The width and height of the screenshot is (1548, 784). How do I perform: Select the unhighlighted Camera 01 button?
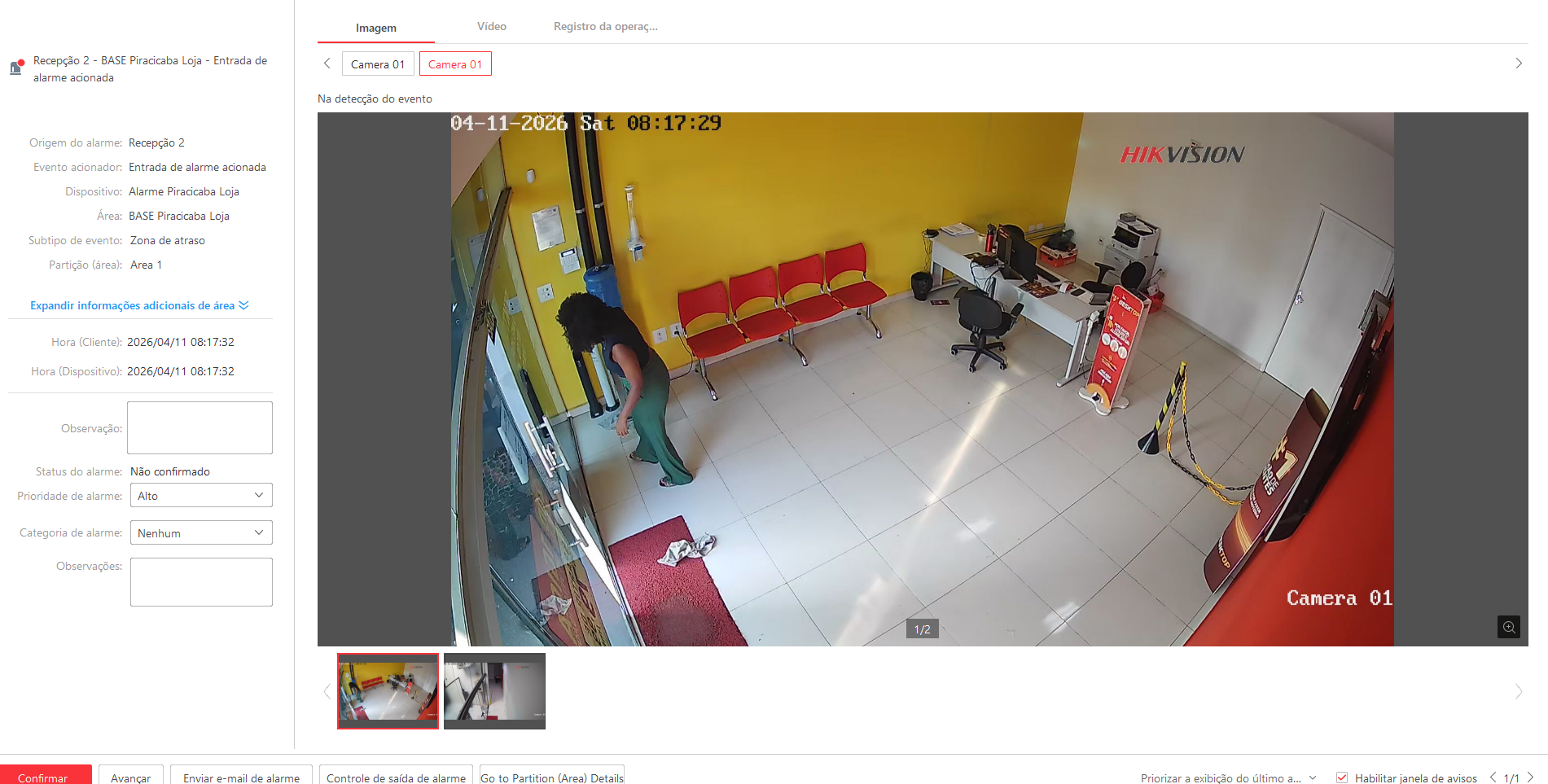click(378, 64)
